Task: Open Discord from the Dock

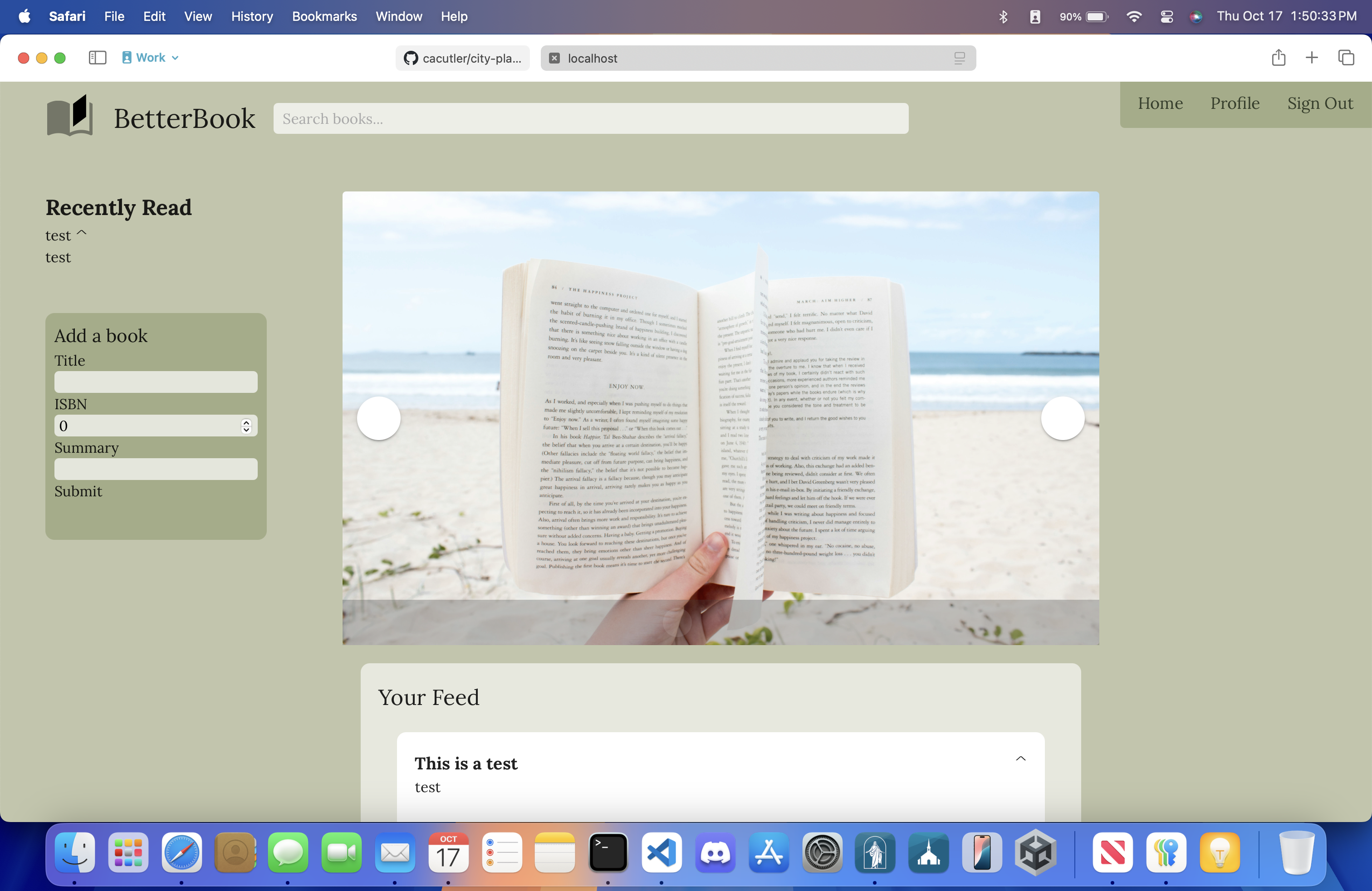Action: click(x=715, y=852)
